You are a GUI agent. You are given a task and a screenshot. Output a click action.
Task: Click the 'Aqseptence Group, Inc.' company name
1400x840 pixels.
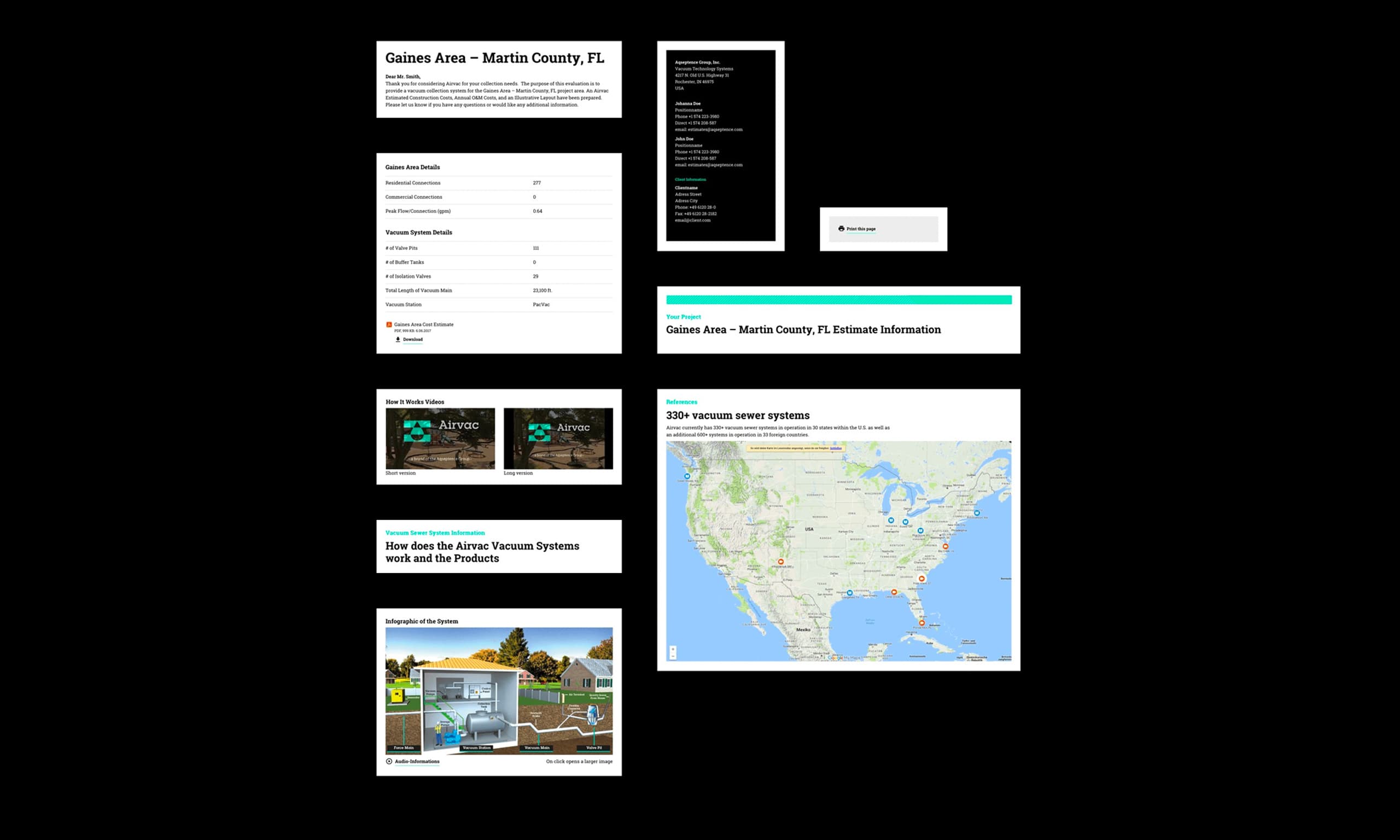pyautogui.click(x=697, y=62)
